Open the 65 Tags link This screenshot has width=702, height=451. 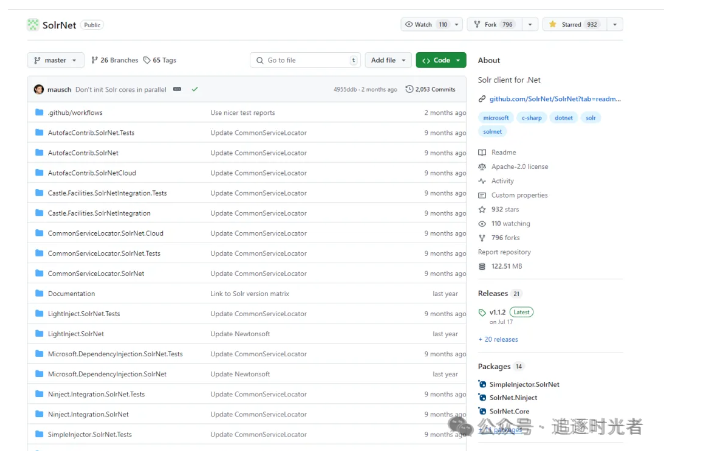tap(160, 60)
